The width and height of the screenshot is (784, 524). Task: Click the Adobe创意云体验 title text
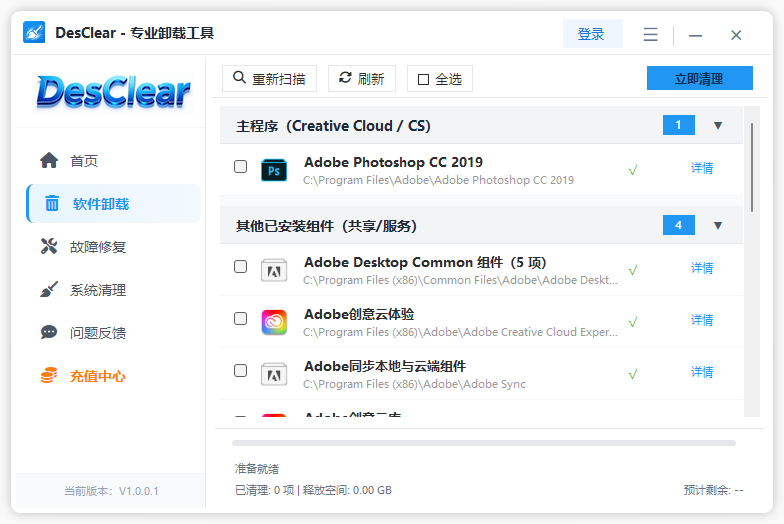pyautogui.click(x=359, y=314)
